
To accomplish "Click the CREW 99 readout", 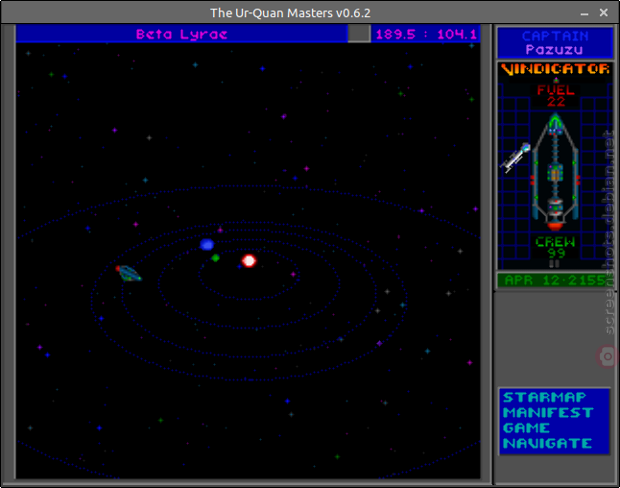I will [x=556, y=247].
